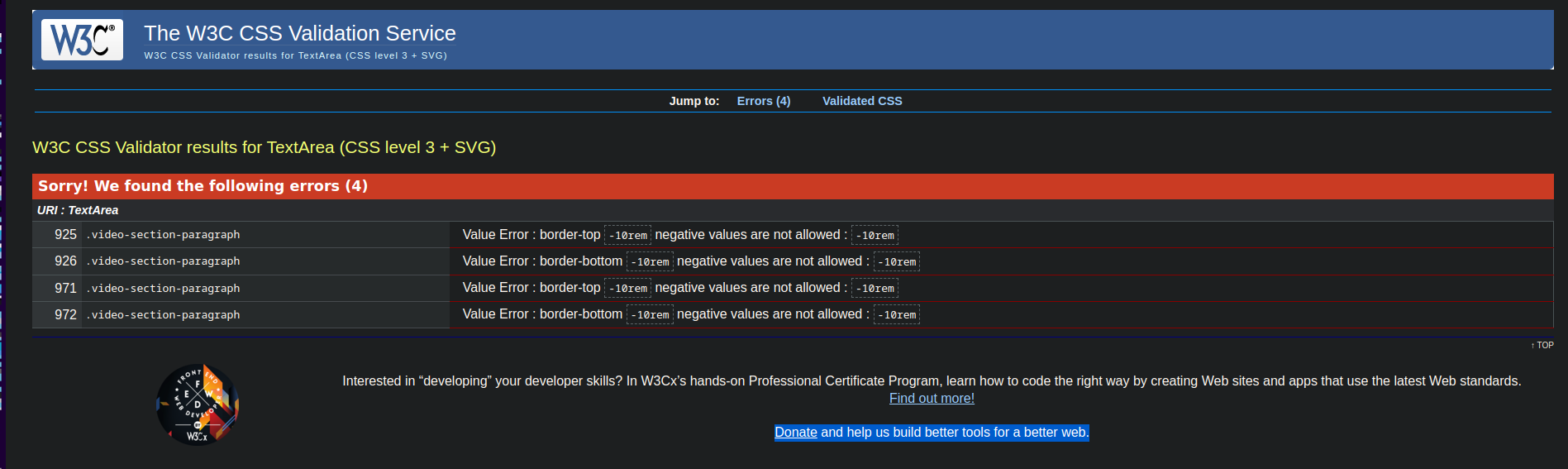
Task: Select line number 971
Action: (65, 288)
